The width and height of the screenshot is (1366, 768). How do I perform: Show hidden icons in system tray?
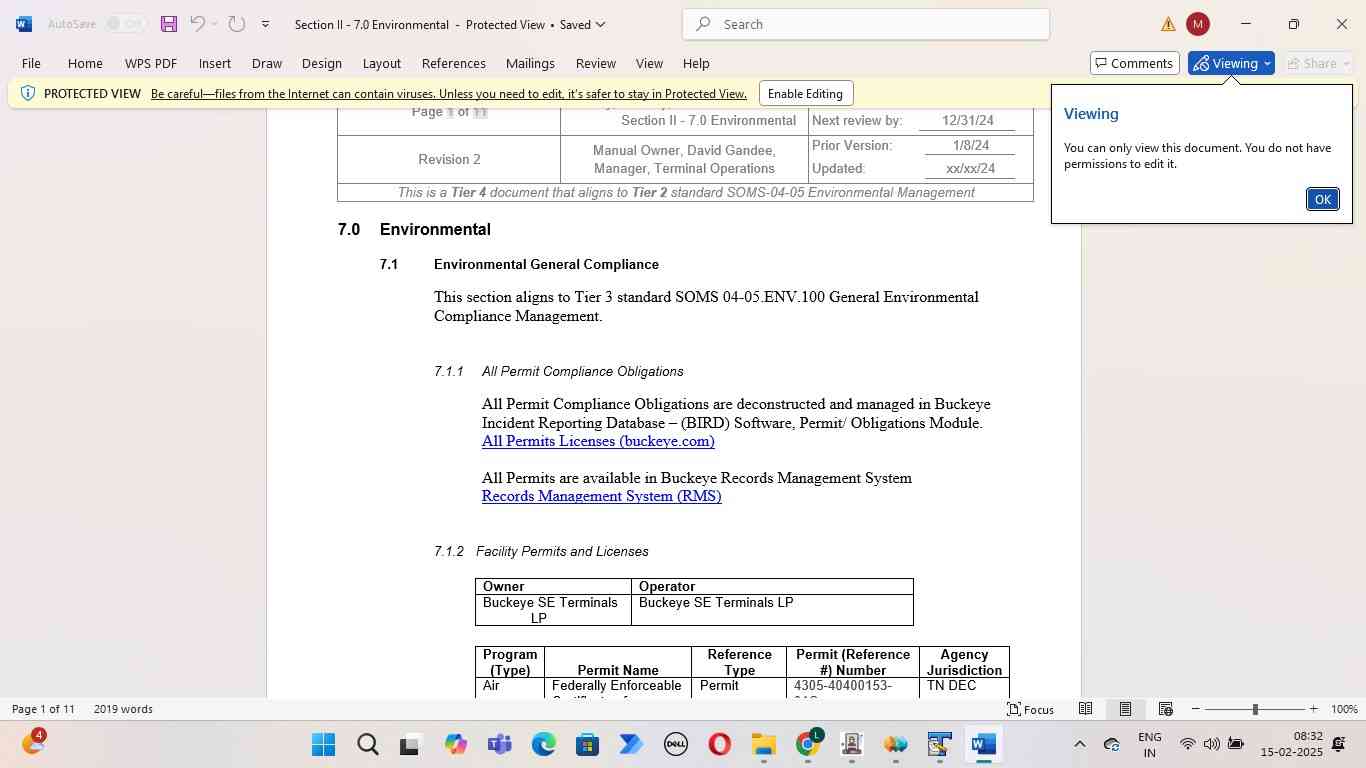tap(1079, 744)
